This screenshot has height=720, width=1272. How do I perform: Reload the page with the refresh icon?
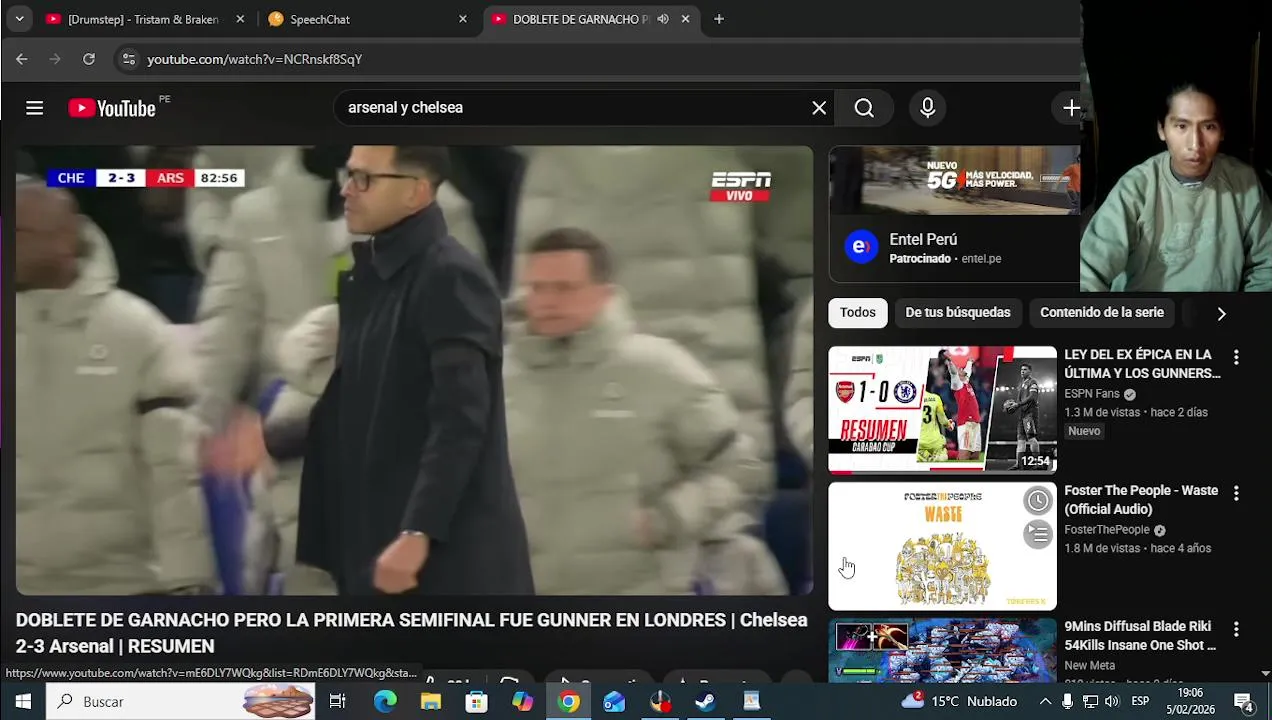(x=89, y=59)
